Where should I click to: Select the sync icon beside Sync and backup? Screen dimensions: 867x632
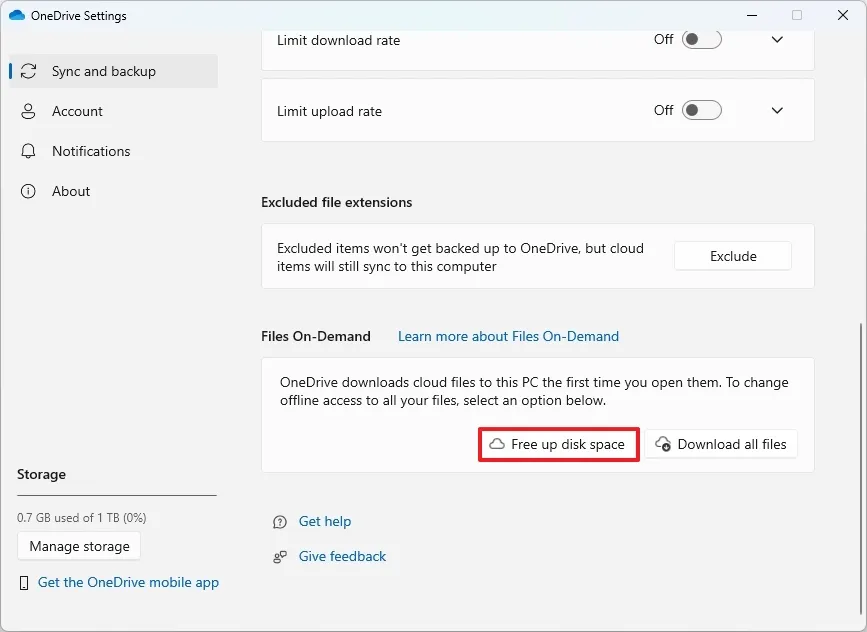30,71
